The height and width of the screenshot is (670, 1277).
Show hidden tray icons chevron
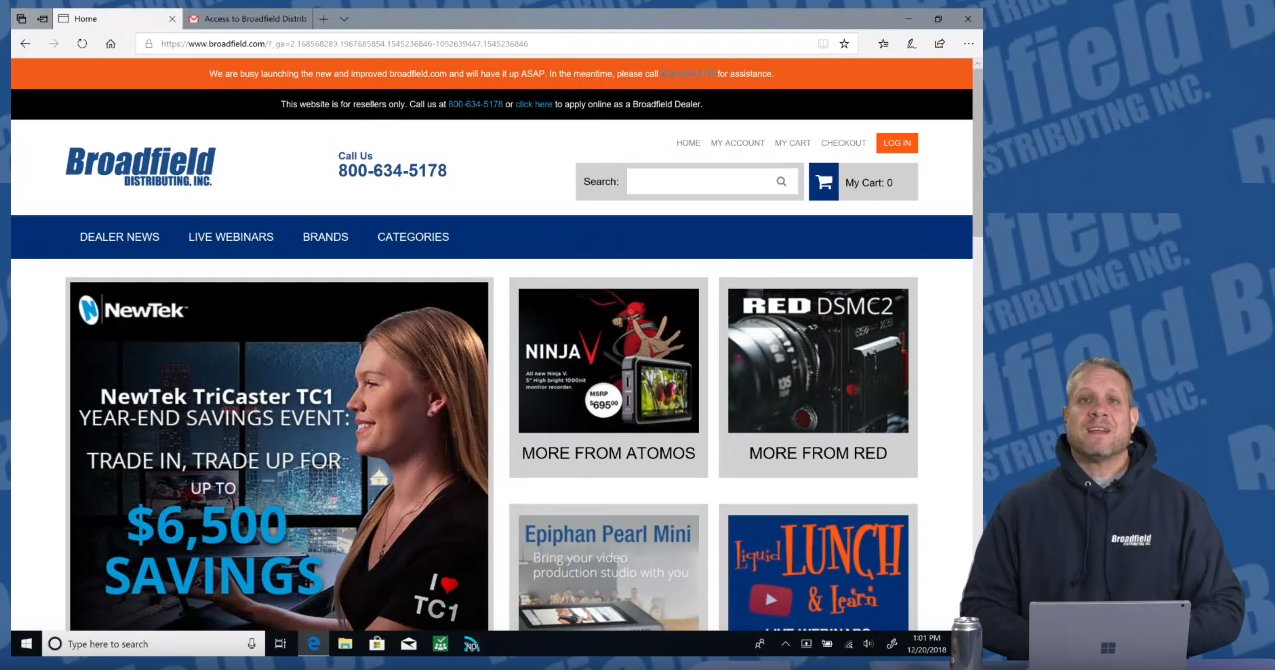(x=785, y=644)
